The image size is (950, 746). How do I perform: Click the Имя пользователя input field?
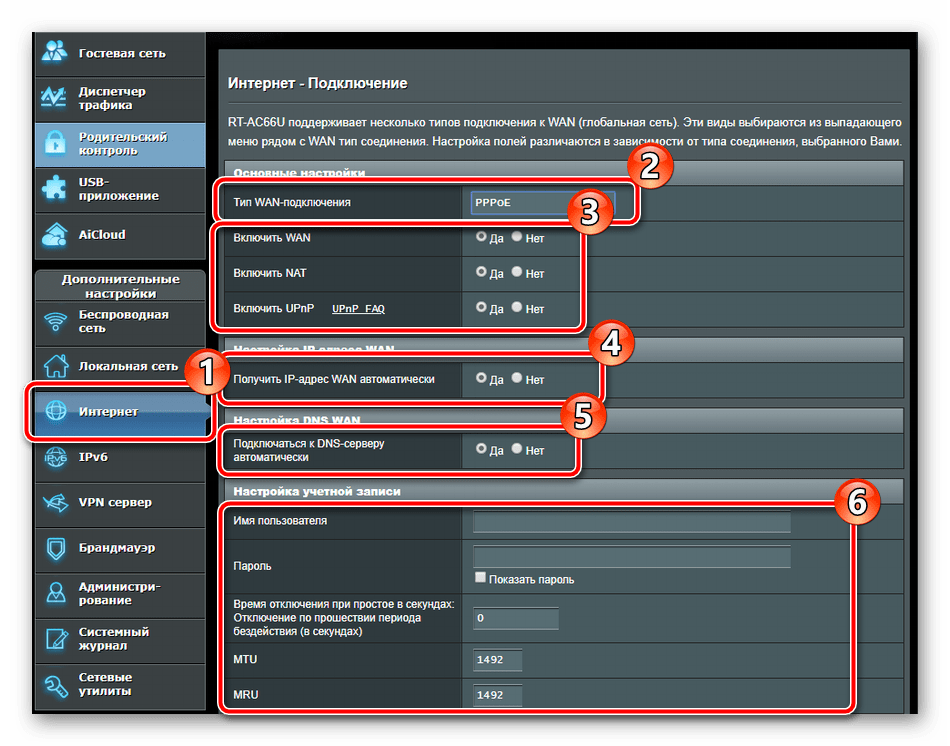[x=631, y=521]
